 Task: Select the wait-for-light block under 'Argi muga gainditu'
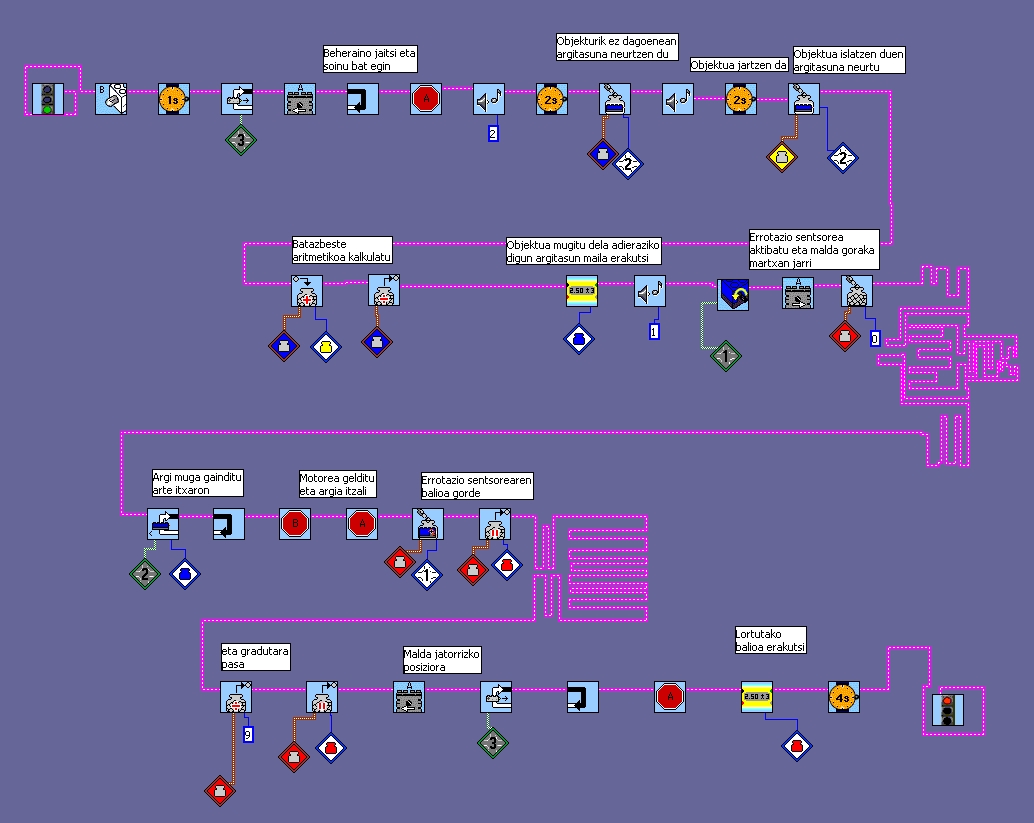pos(163,524)
